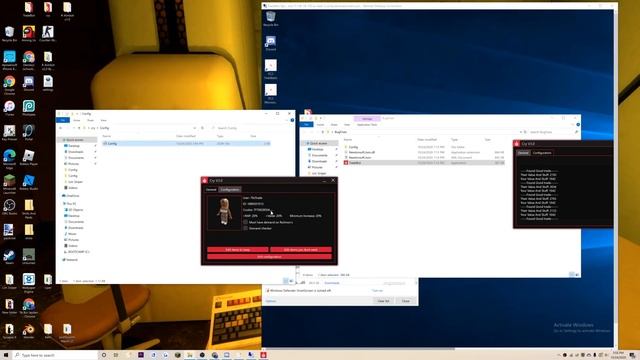The height and width of the screenshot is (360, 640).
Task: Select the Config file row in left explorer
Action: pos(186,143)
